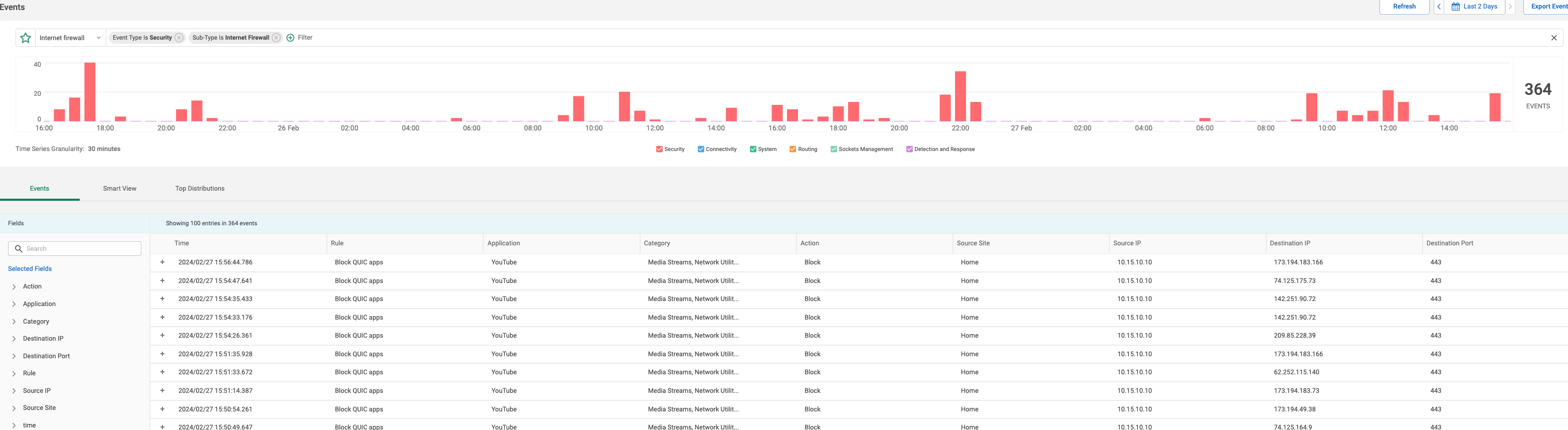Expand event row at 15:51:33.672
This screenshot has height=430, width=1568.
pos(162,372)
